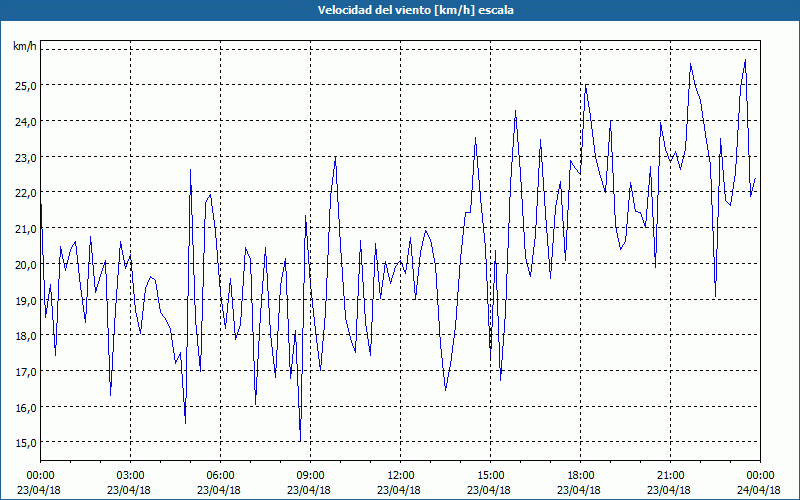Image resolution: width=800 pixels, height=500 pixels.
Task: Click the 09:00 time axis label
Action: pos(311,476)
